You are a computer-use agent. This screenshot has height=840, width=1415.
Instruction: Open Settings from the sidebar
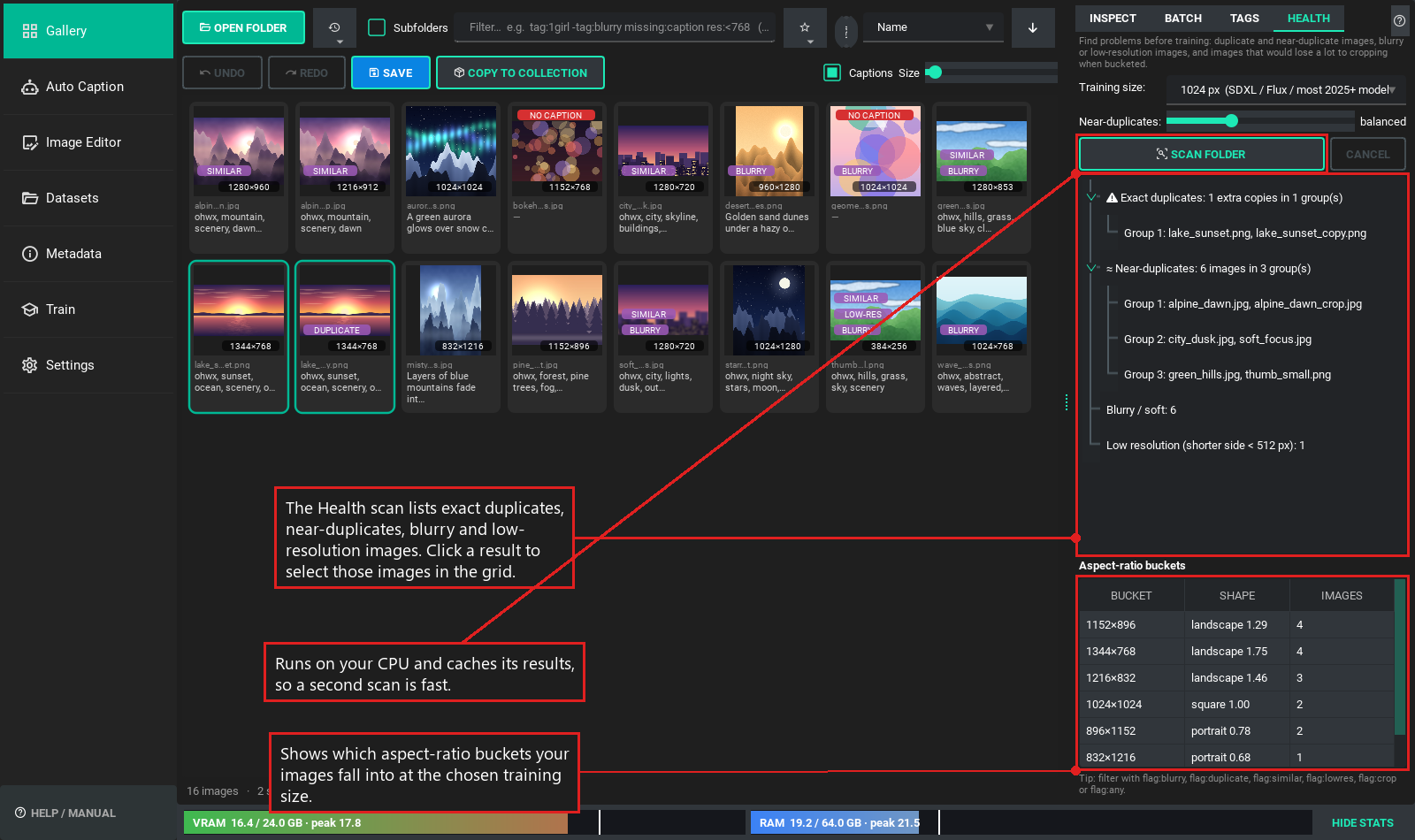coord(88,365)
